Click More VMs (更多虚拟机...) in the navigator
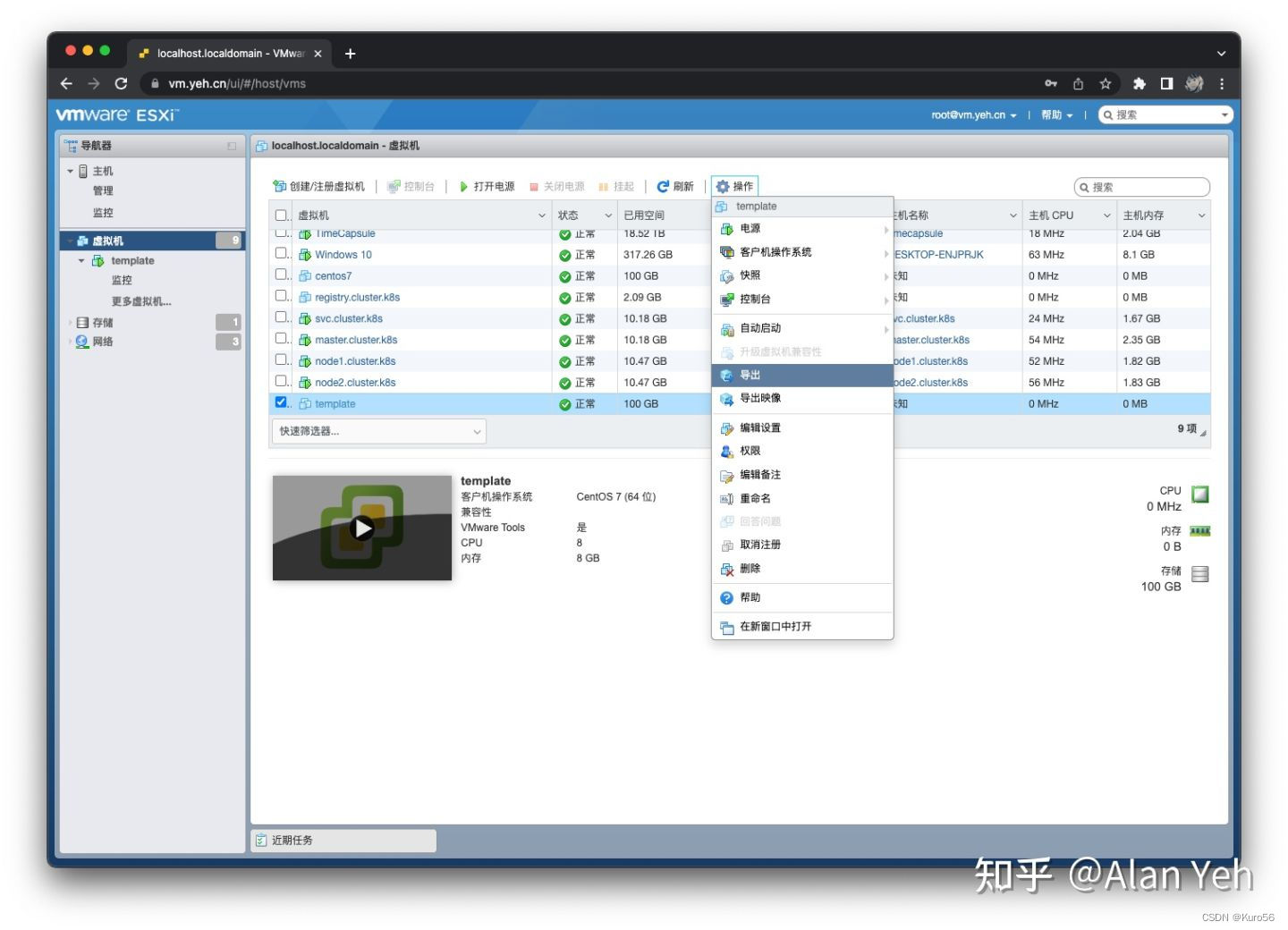The width and height of the screenshot is (1288, 930). coord(141,301)
